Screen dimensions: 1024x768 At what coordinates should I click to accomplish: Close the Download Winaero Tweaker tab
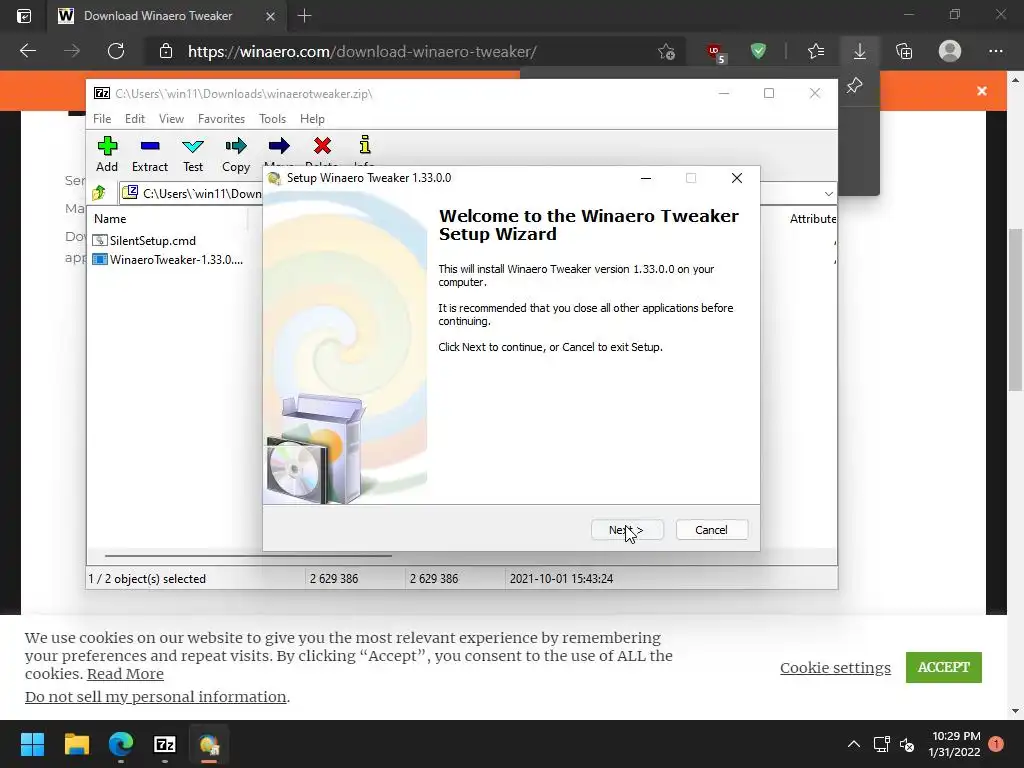click(x=270, y=16)
